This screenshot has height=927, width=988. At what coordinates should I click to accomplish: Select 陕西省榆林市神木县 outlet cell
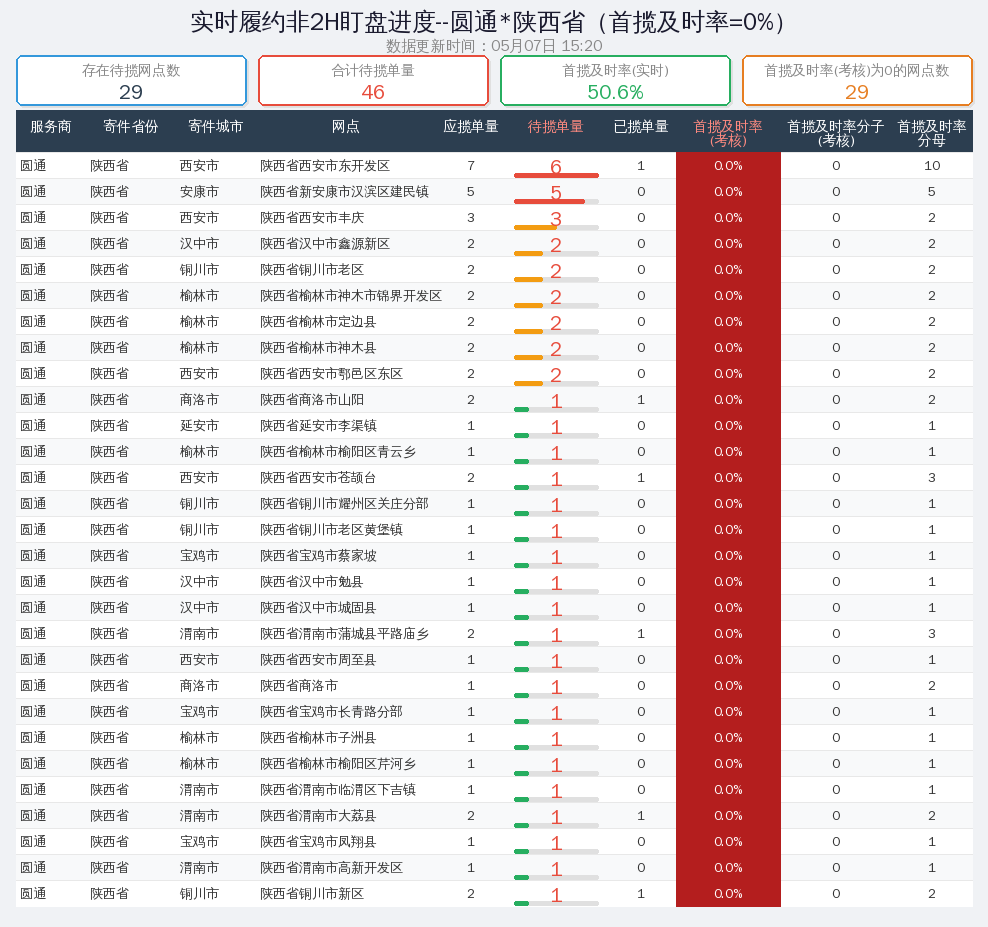tap(318, 348)
